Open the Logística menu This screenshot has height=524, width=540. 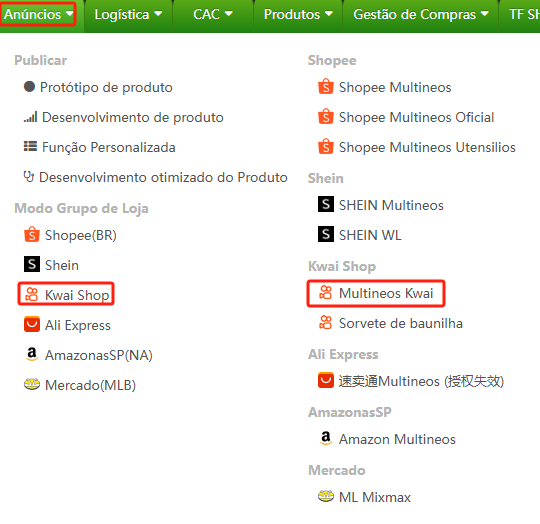pos(128,14)
